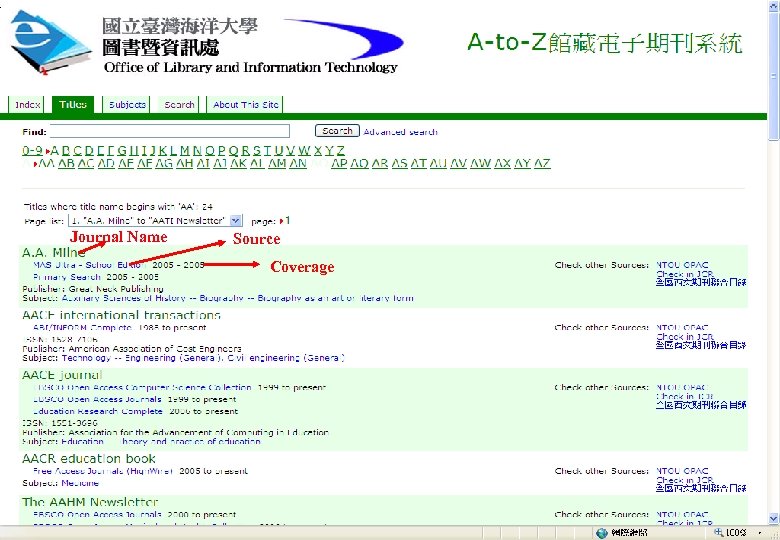
Task: Click the Chinese union catalog link for AACE journal
Action: tap(701, 405)
